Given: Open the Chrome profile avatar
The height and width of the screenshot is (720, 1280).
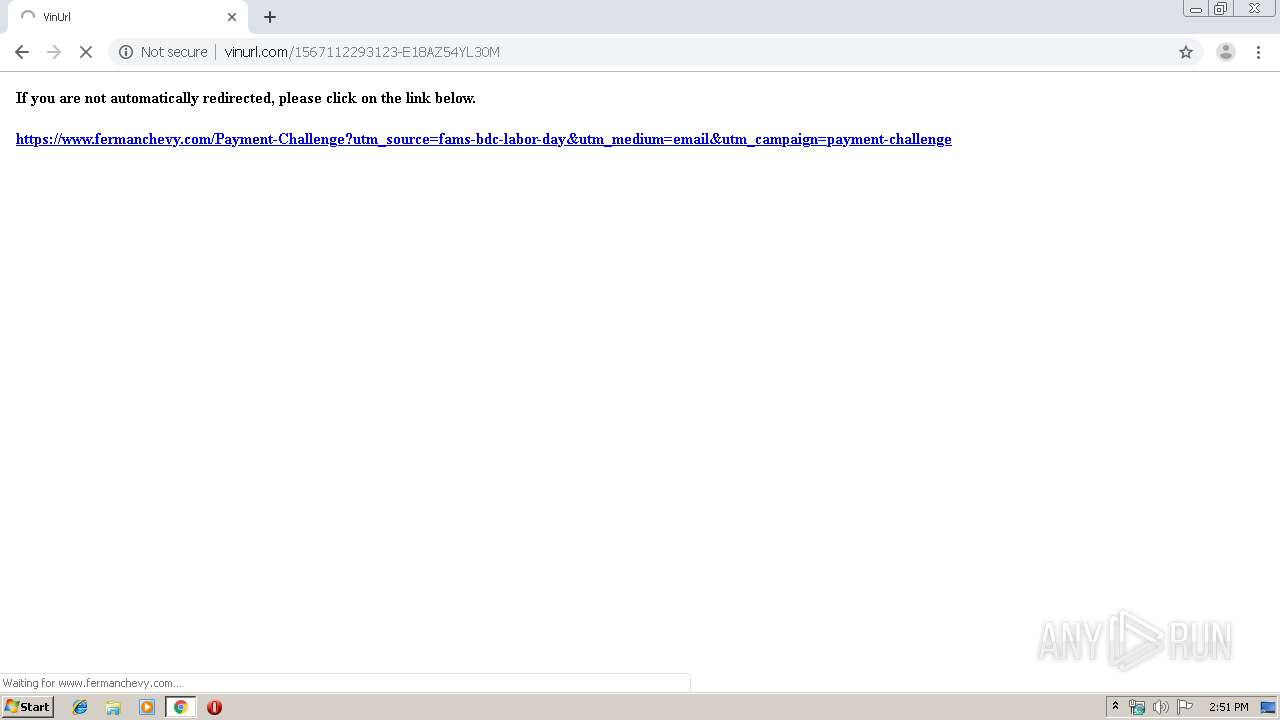Looking at the screenshot, I should [x=1226, y=52].
